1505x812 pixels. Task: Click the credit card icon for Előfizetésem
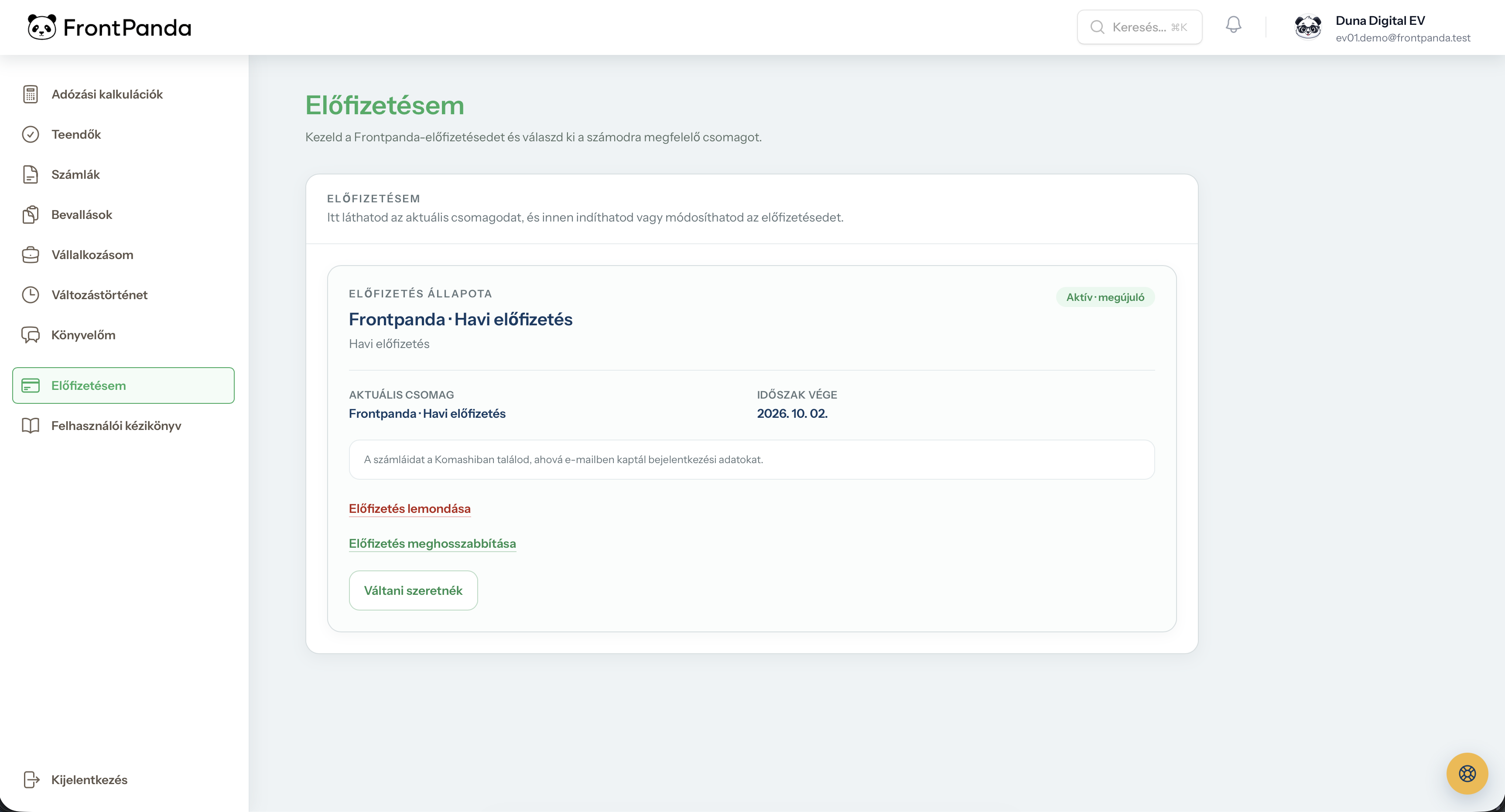point(31,386)
